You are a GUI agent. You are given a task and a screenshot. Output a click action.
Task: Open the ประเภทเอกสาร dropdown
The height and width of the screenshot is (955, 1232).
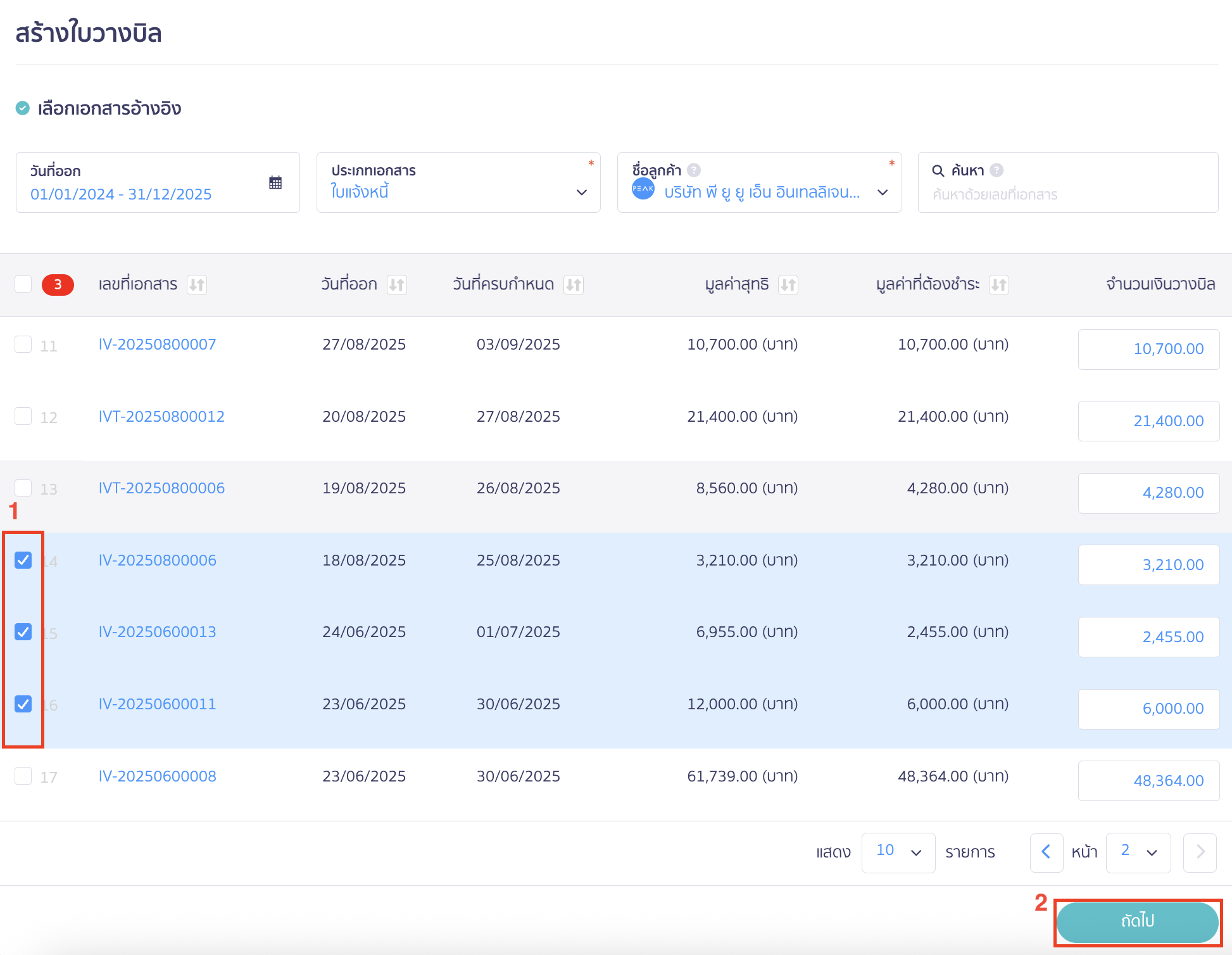point(581,193)
